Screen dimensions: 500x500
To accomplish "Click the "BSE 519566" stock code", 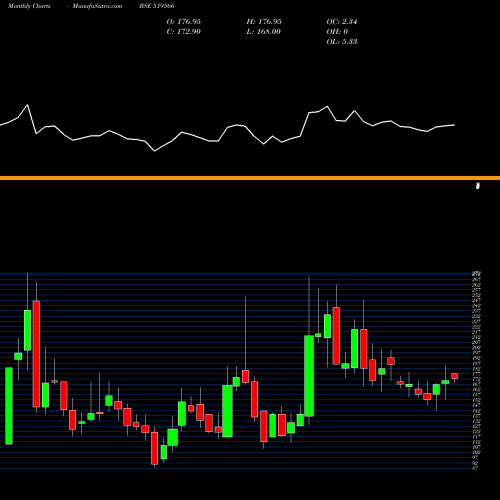I will (157, 6).
